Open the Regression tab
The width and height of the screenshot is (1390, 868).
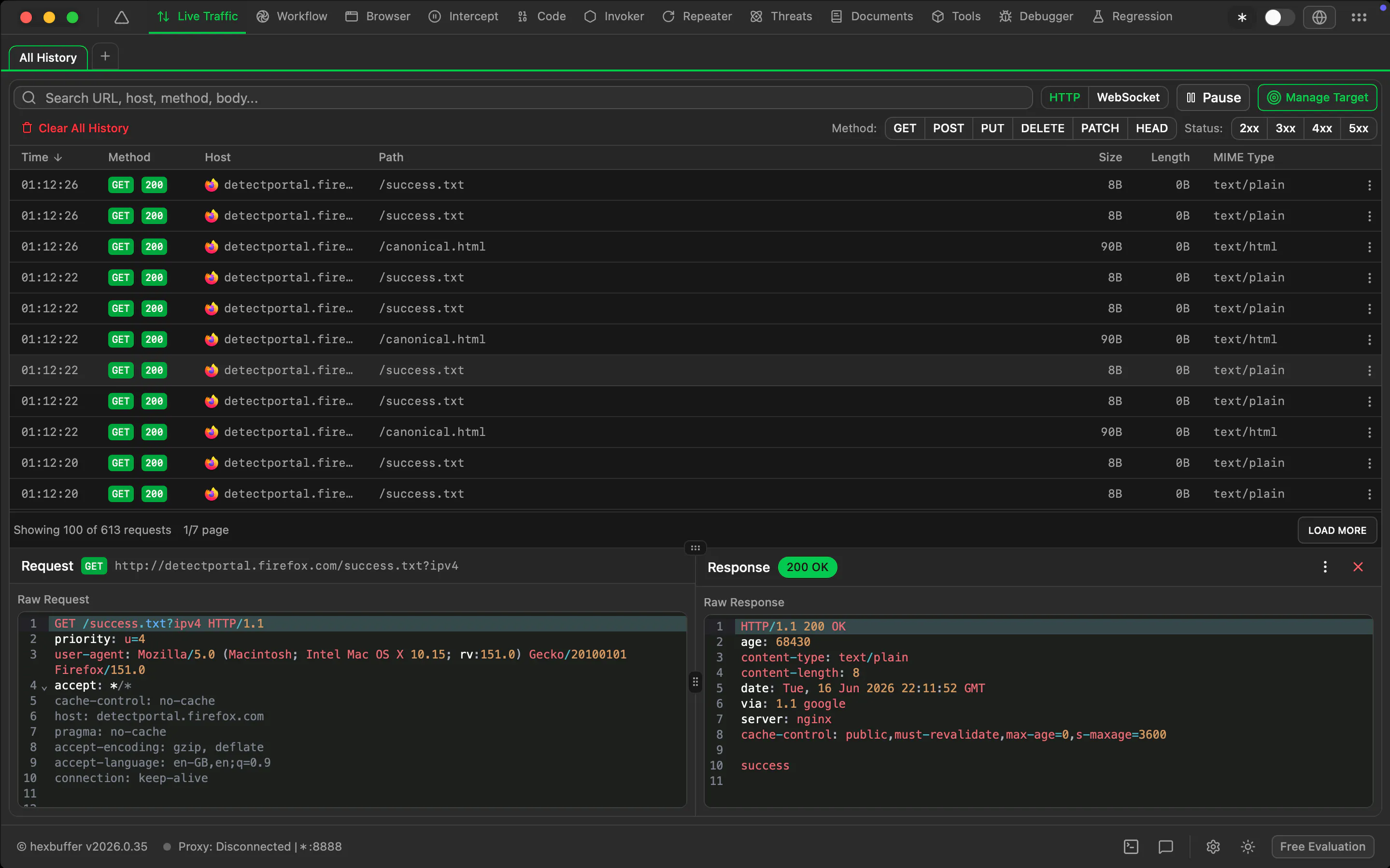1132,16
